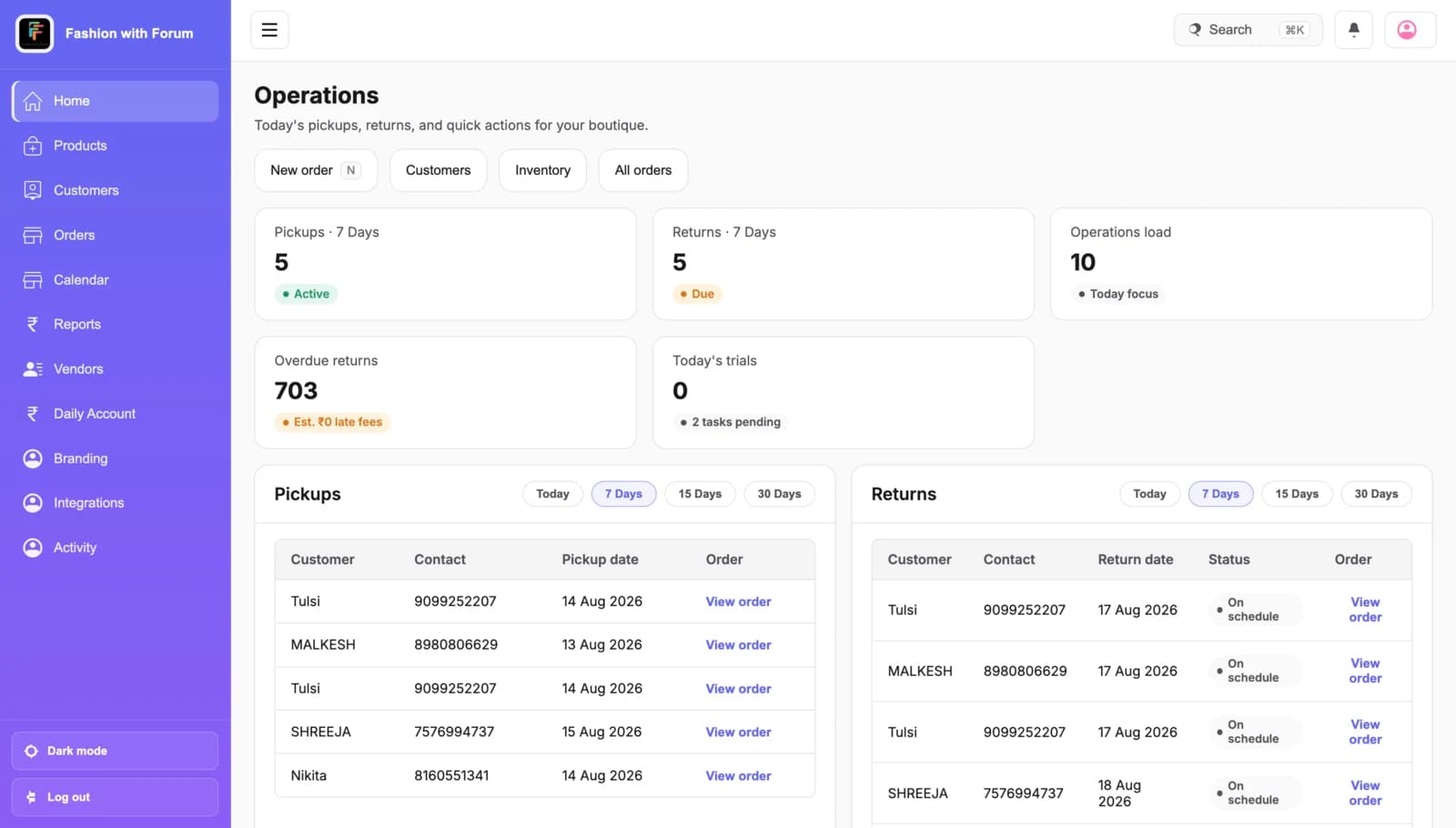Click the Customers icon in sidebar
This screenshot has height=828, width=1456.
point(33,190)
